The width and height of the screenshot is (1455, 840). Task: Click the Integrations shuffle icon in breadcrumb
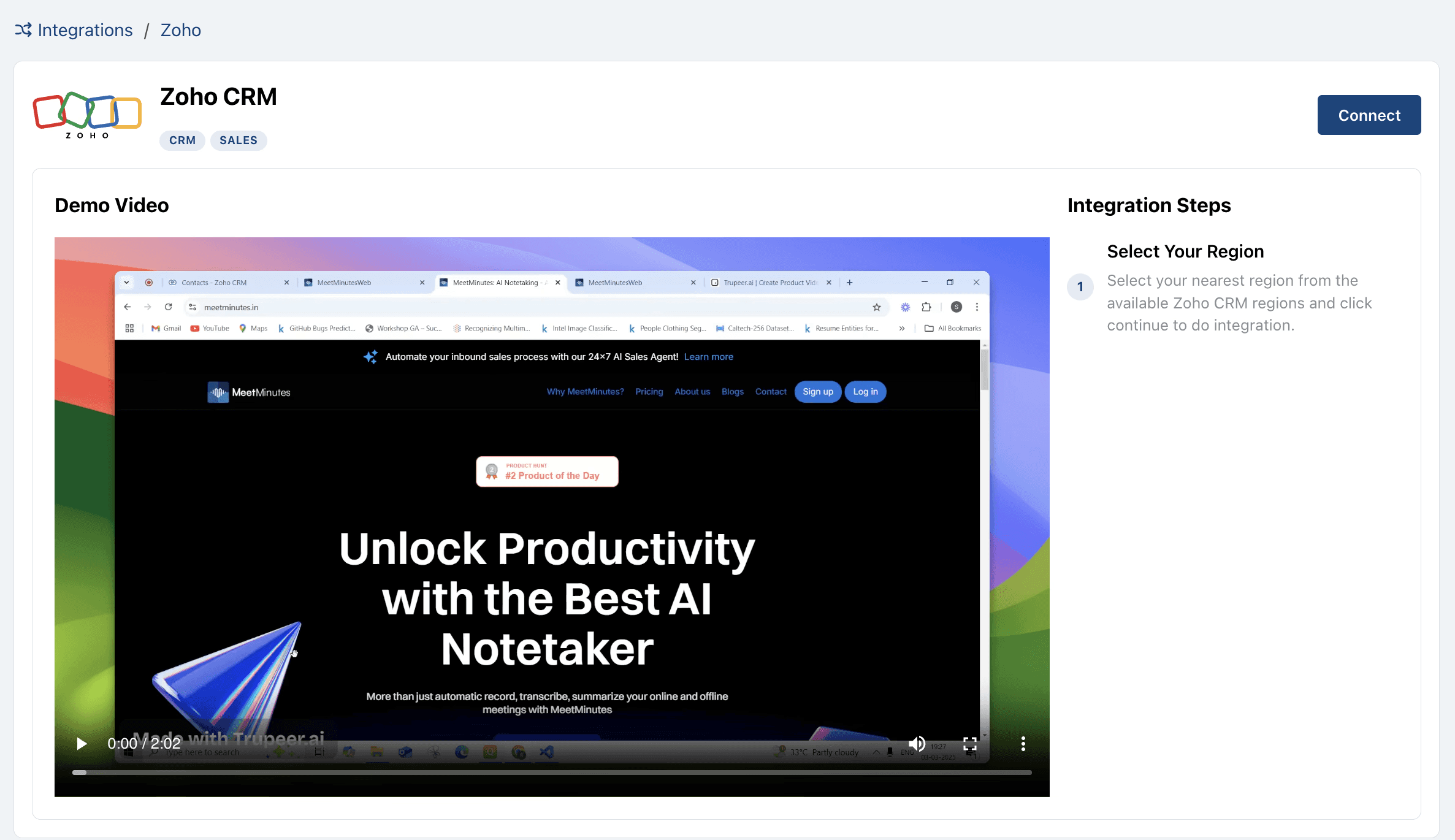[23, 29]
